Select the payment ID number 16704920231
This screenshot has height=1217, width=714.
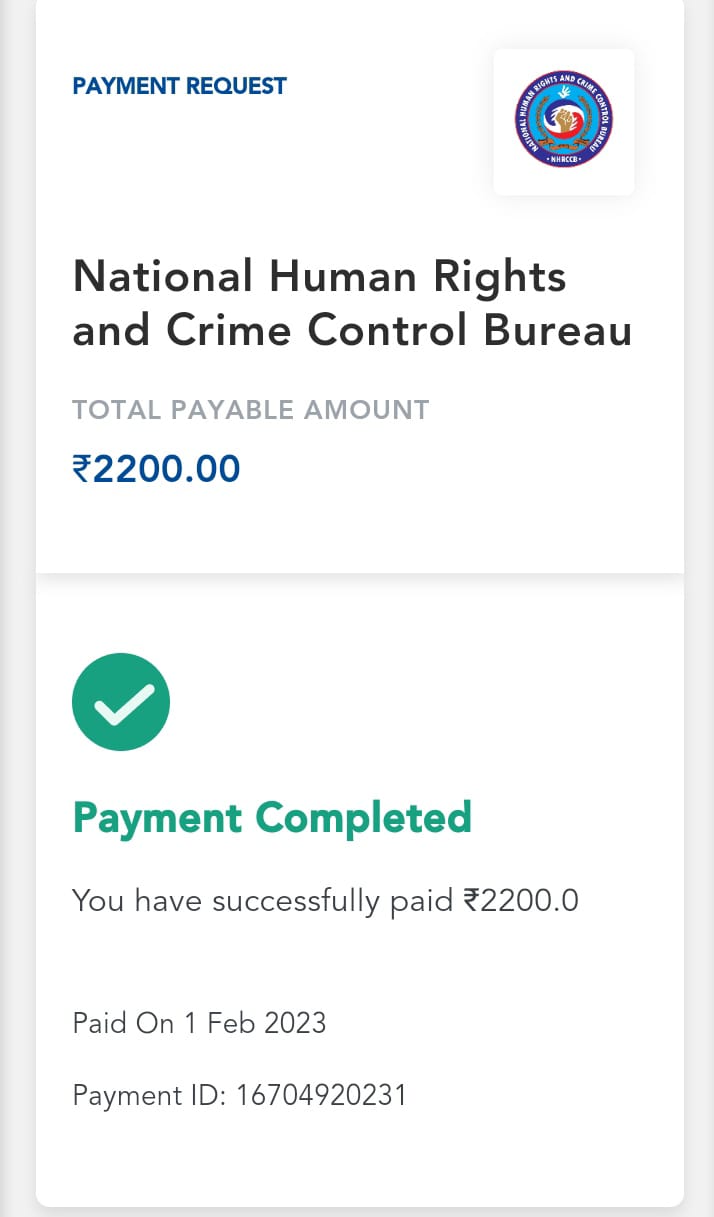321,1095
